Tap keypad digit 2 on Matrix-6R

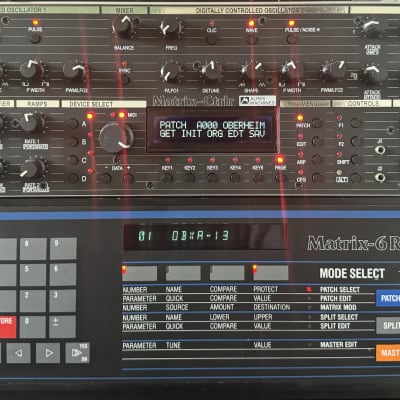click(x=33, y=301)
